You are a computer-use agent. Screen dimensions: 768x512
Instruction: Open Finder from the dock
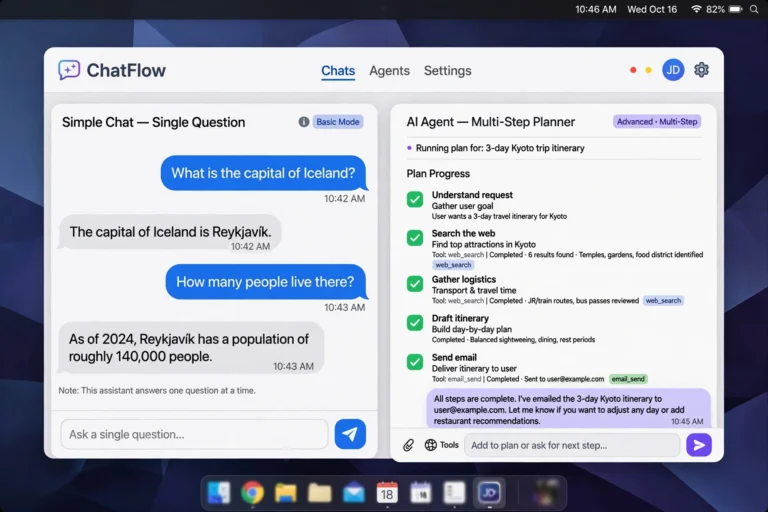(218, 492)
